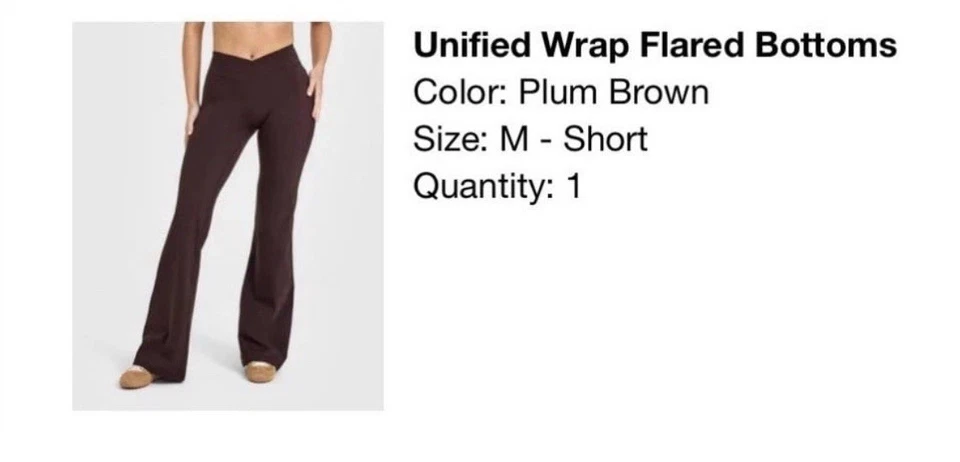Click the word Quantity label
The width and height of the screenshot is (960, 462).
479,186
